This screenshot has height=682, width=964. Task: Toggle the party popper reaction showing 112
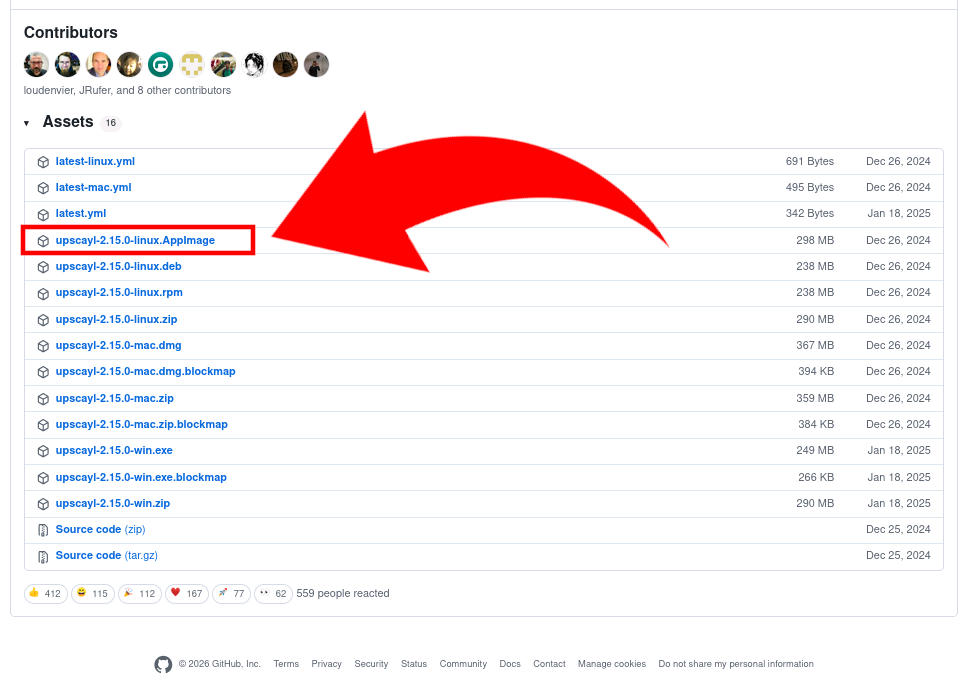(x=140, y=593)
